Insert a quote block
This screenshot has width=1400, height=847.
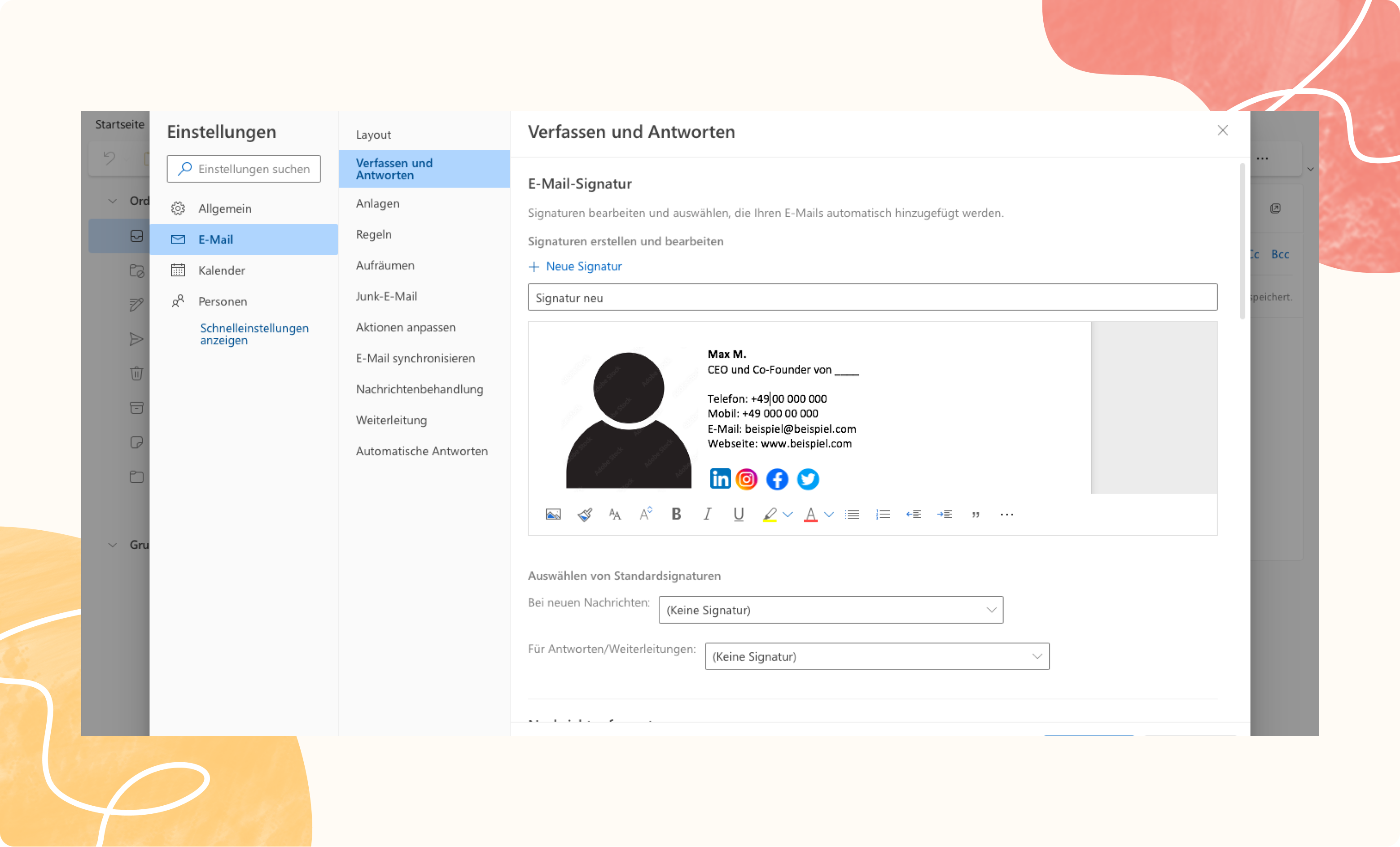click(x=976, y=514)
